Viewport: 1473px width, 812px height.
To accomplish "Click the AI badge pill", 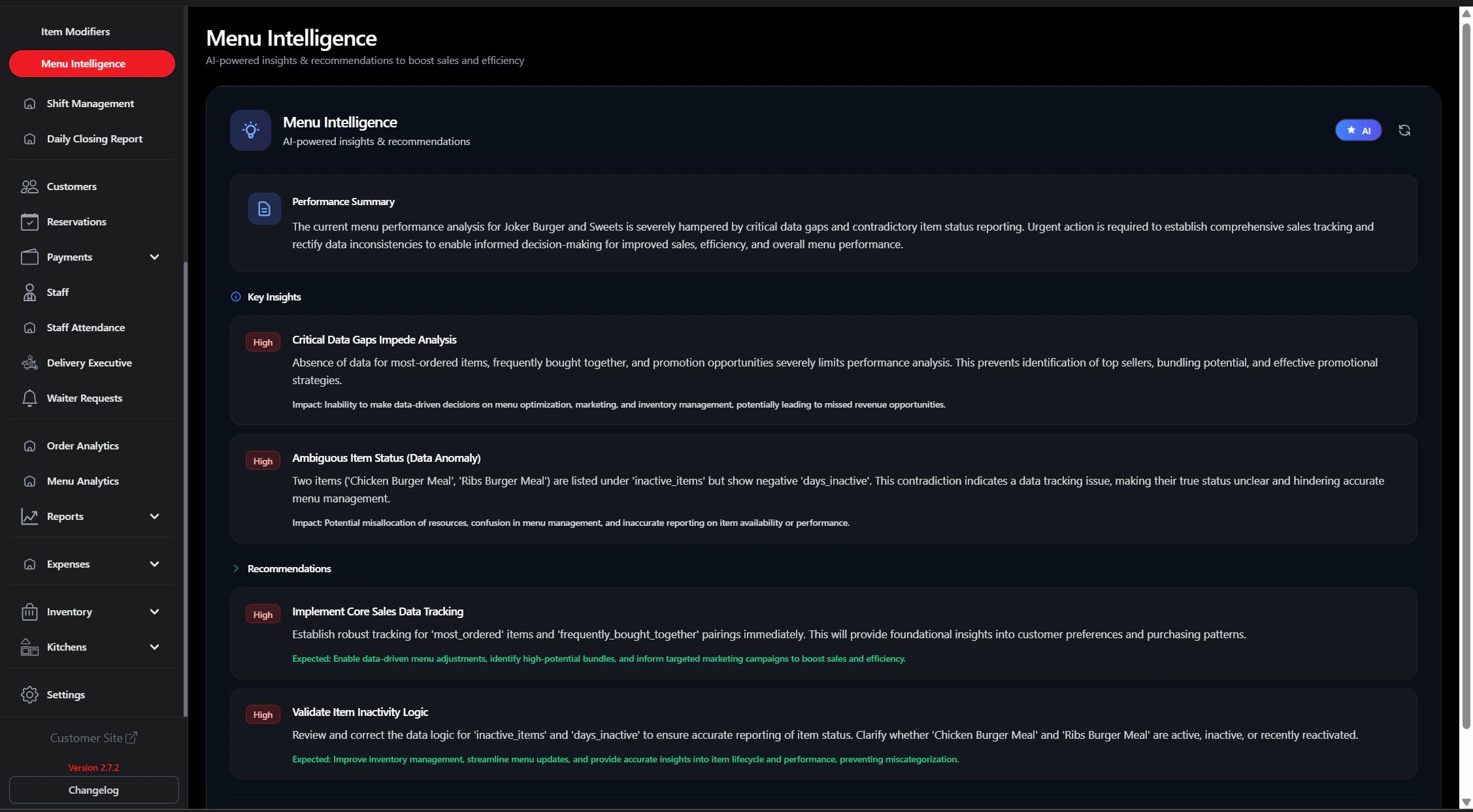I will click(1358, 130).
